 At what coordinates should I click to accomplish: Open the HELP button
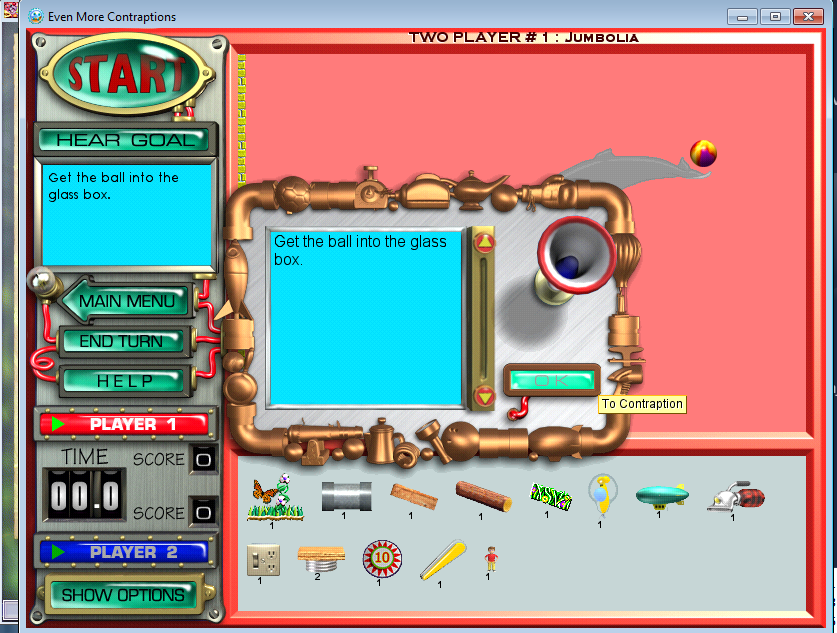[125, 381]
